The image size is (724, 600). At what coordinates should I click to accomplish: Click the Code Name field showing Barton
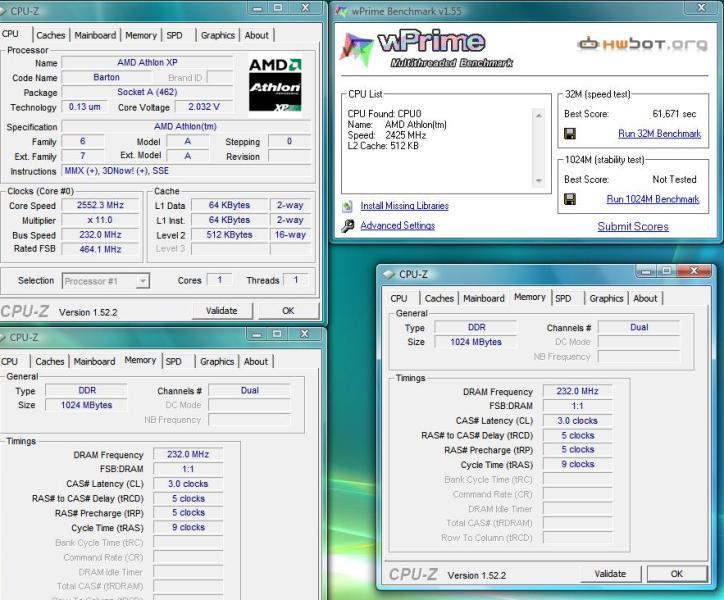point(107,77)
